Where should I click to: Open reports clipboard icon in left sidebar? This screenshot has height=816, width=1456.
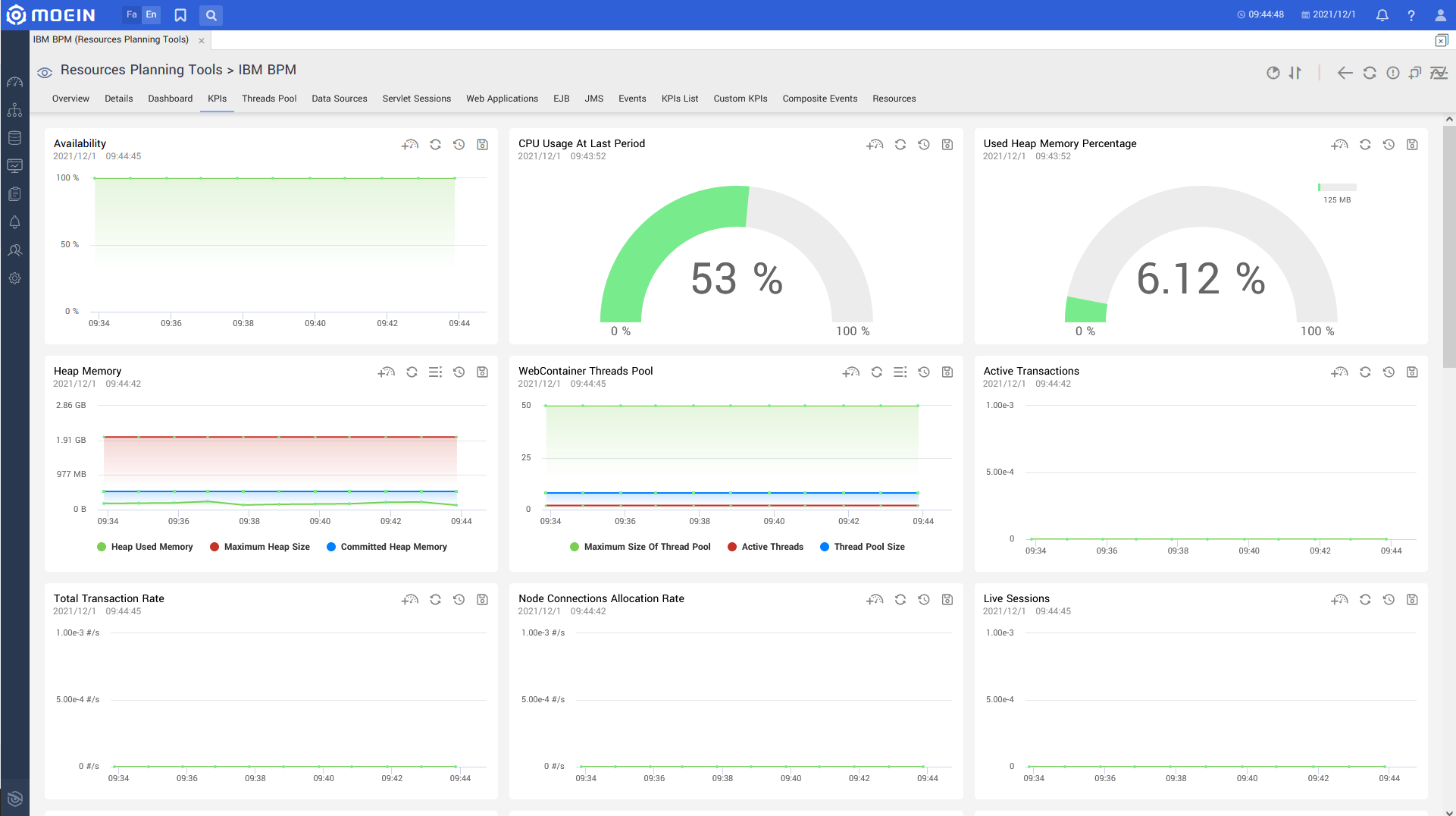(x=14, y=194)
